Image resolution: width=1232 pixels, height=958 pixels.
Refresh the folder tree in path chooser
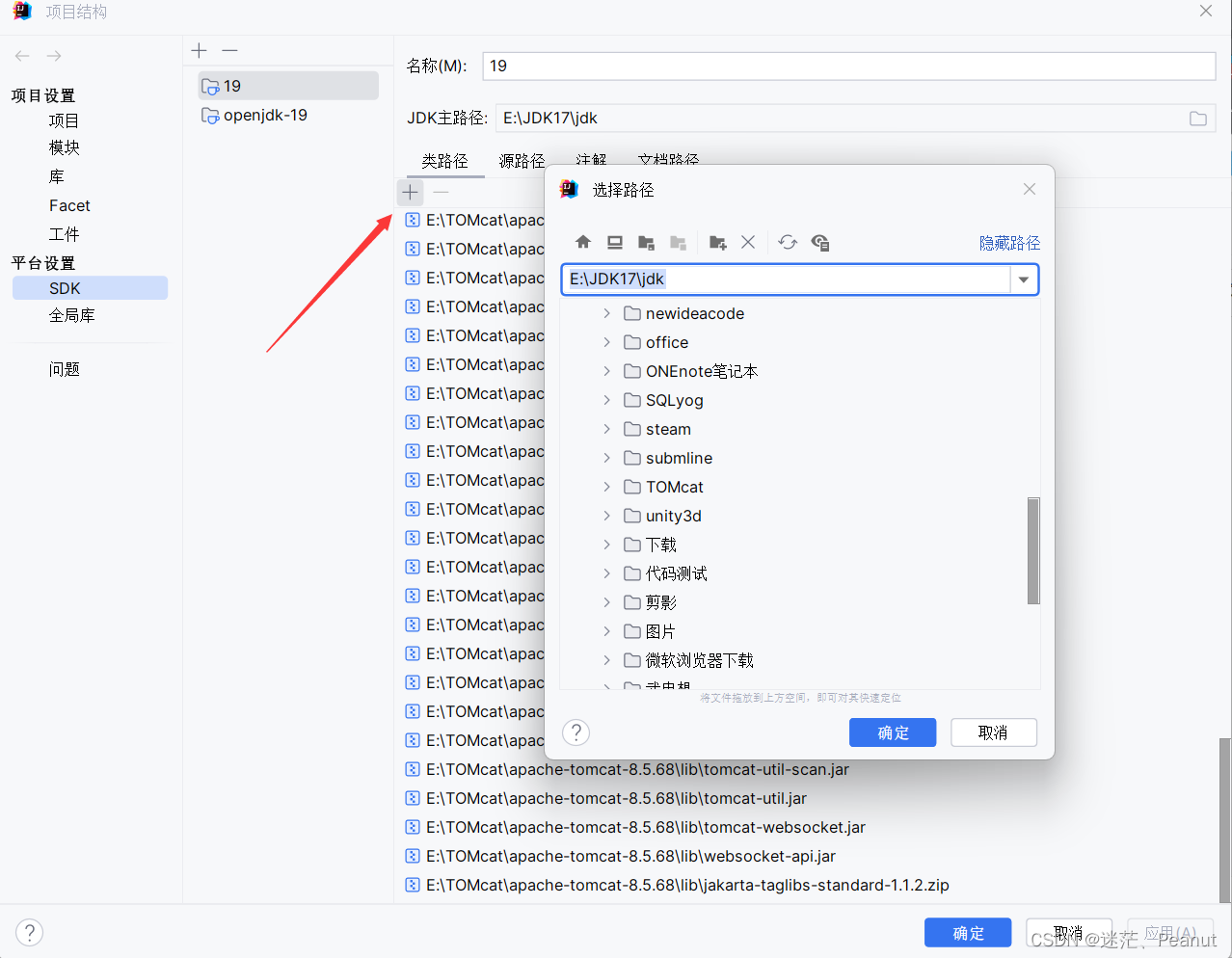click(788, 242)
